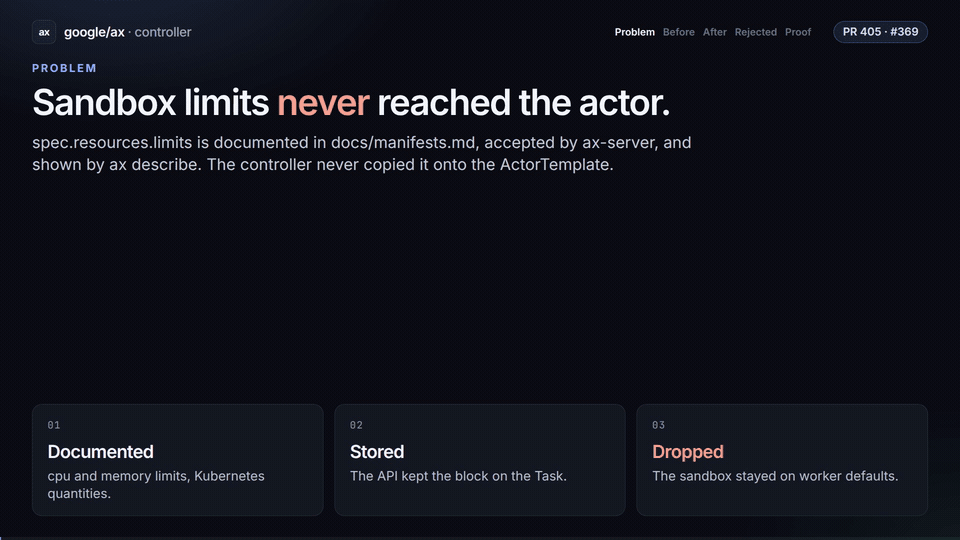Click the 03 step number
Viewport: 960px width, 540px height.
658,425
